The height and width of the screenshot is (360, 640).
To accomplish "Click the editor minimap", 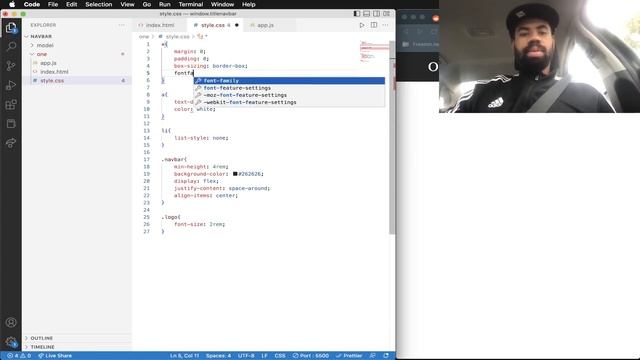I will pos(374,51).
